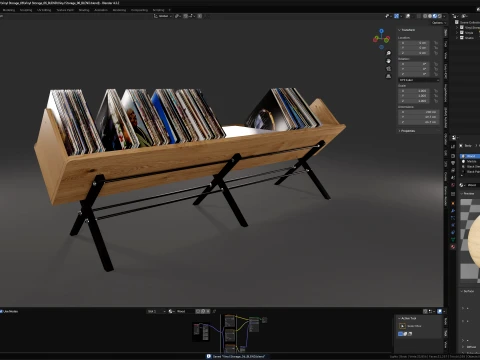This screenshot has width=480, height=360.
Task: Click the Scale X value field
Action: point(414,91)
